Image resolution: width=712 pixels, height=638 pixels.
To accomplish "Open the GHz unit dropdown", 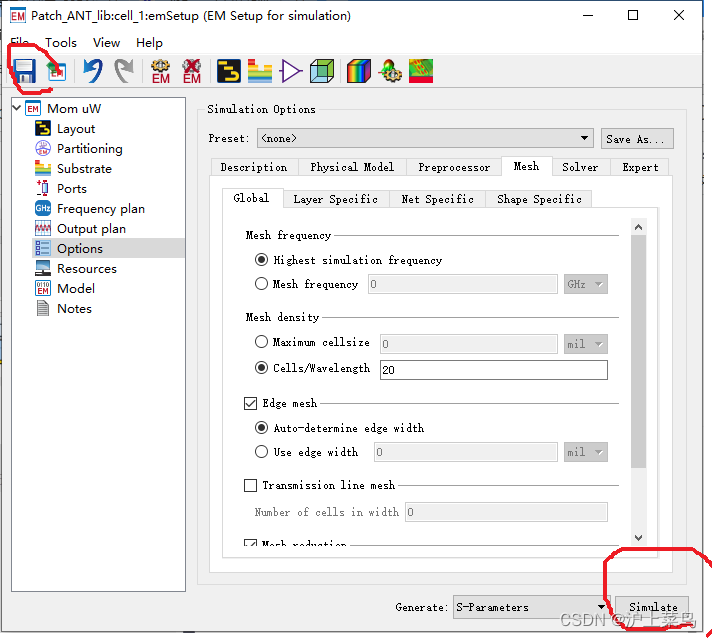I will 586,284.
